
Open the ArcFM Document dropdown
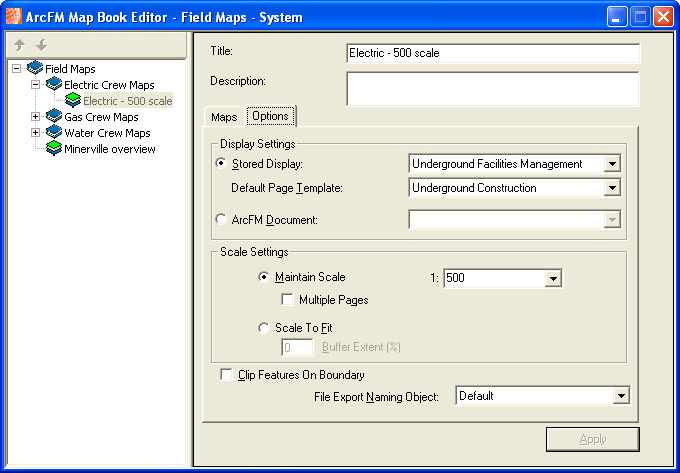pos(612,220)
